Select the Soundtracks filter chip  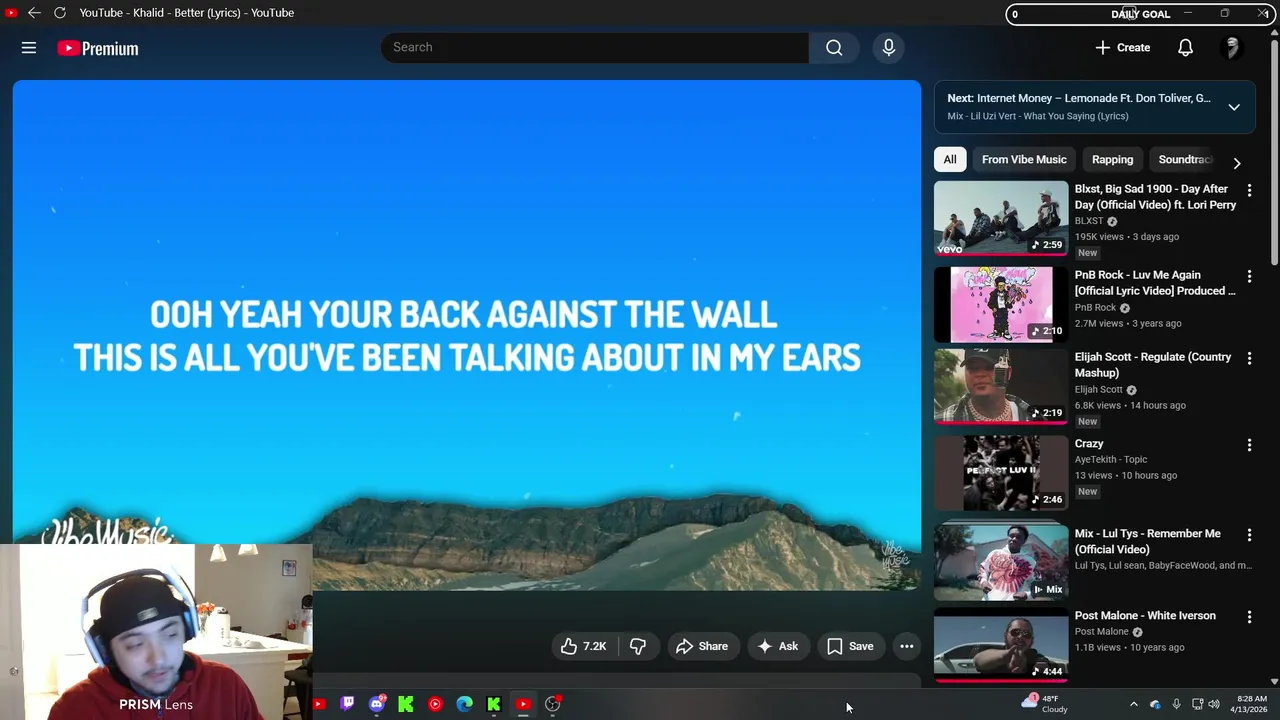(x=1185, y=160)
